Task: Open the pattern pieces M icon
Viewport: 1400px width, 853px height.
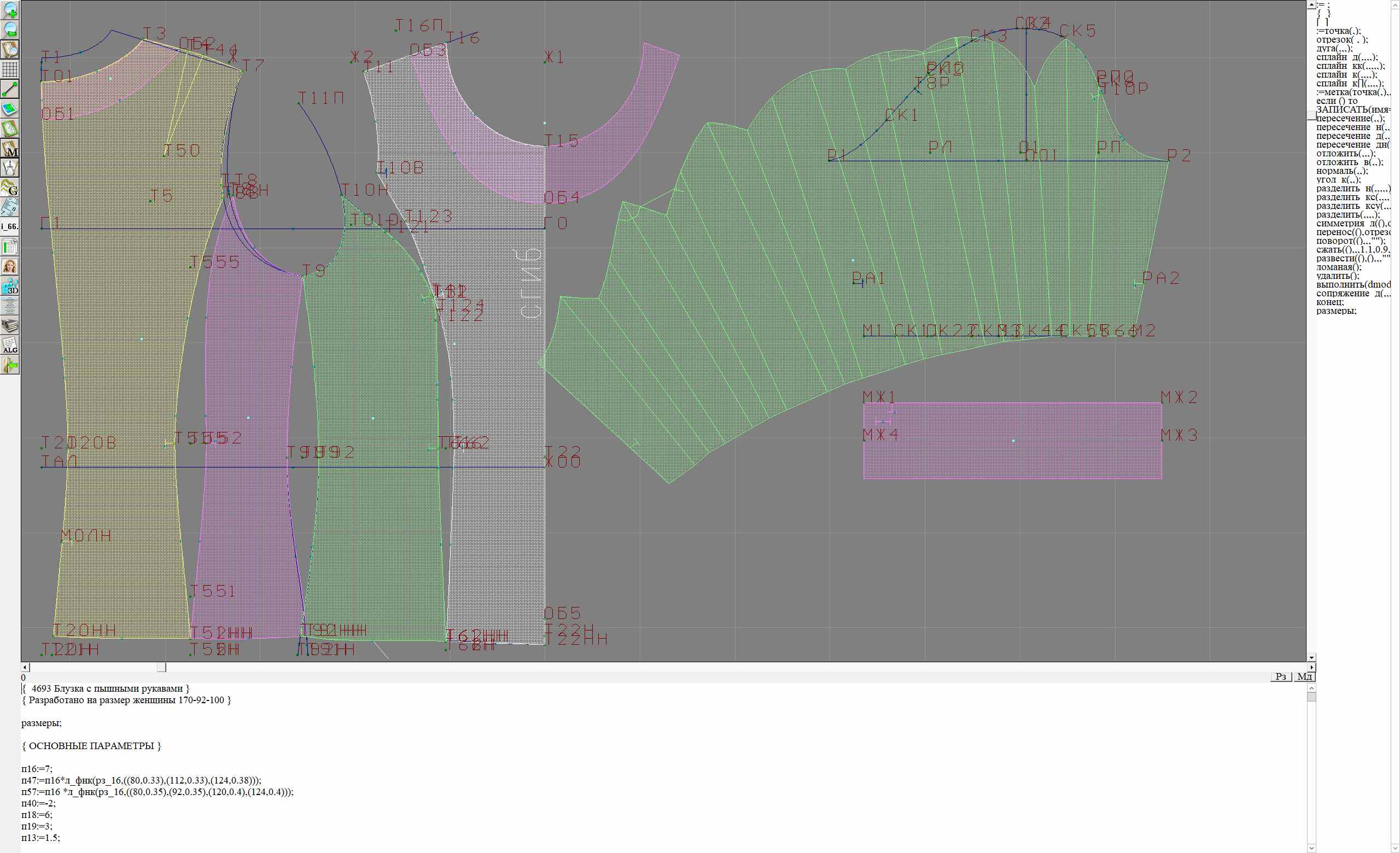Action: pos(10,149)
